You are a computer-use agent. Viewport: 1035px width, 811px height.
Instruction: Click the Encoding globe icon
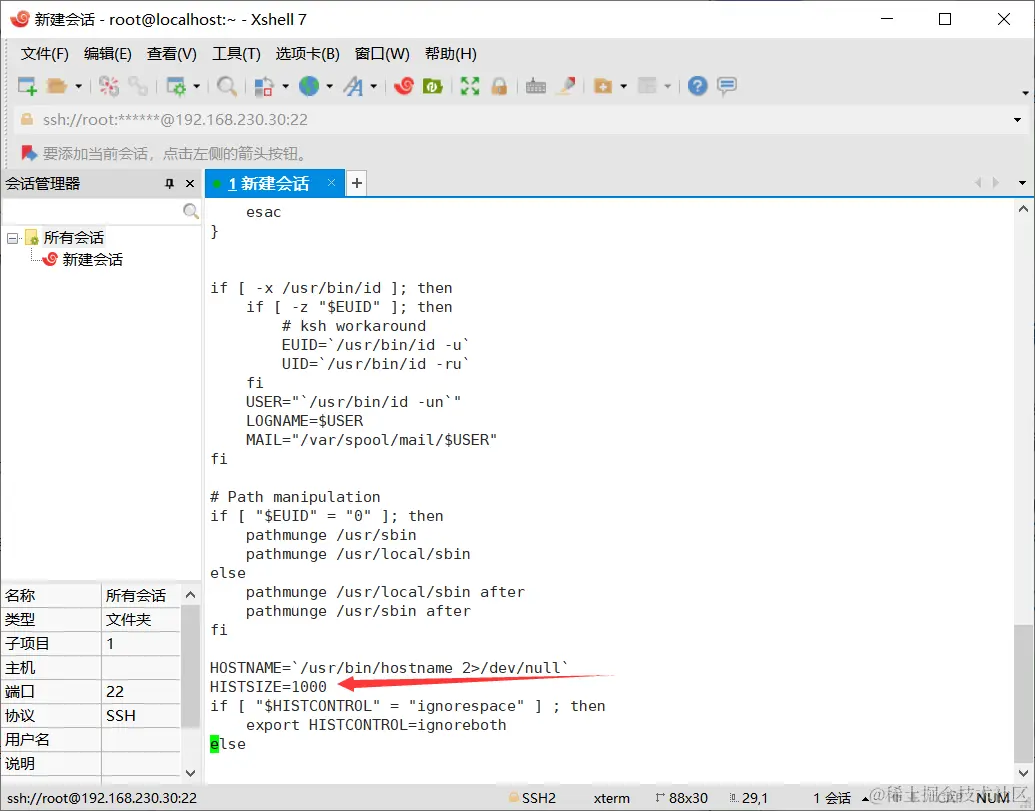[x=309, y=86]
